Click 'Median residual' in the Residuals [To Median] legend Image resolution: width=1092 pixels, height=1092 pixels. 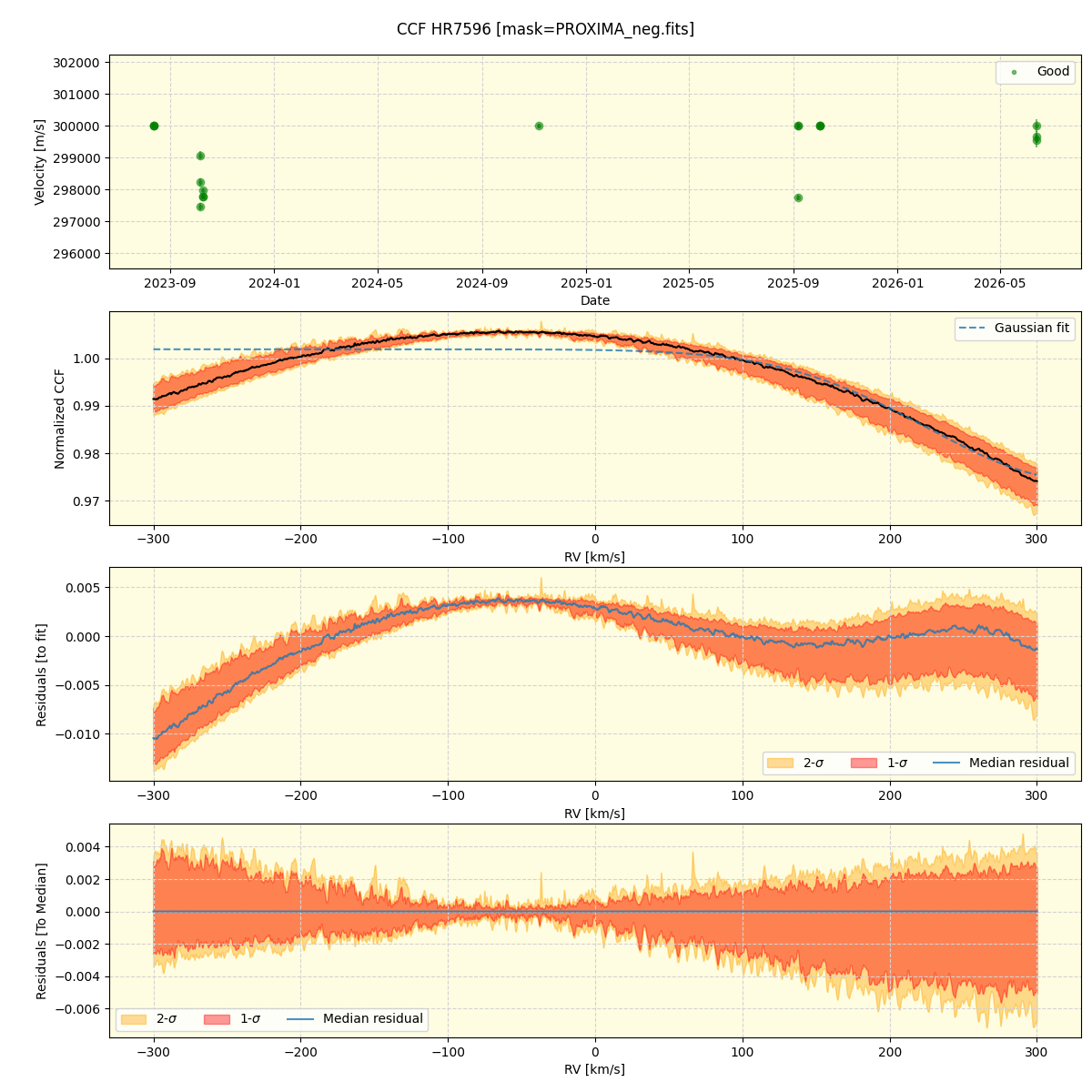click(x=373, y=1019)
